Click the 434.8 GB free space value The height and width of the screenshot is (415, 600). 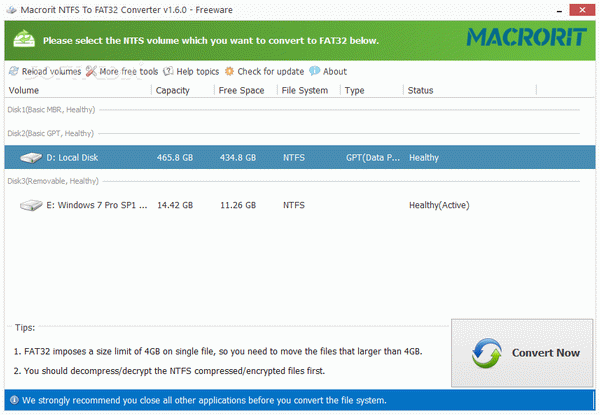(238, 158)
